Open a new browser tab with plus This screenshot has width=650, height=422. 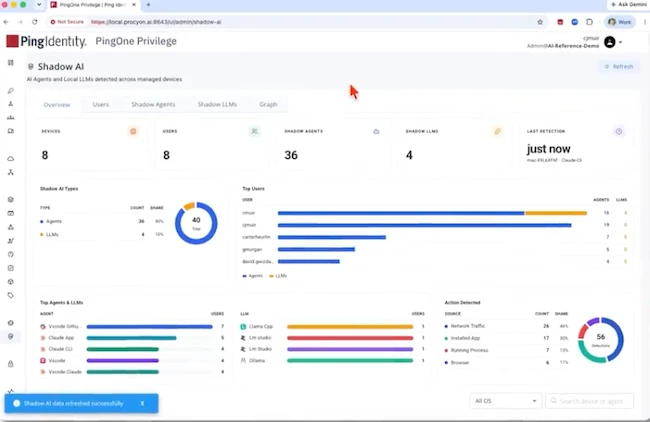148,5
